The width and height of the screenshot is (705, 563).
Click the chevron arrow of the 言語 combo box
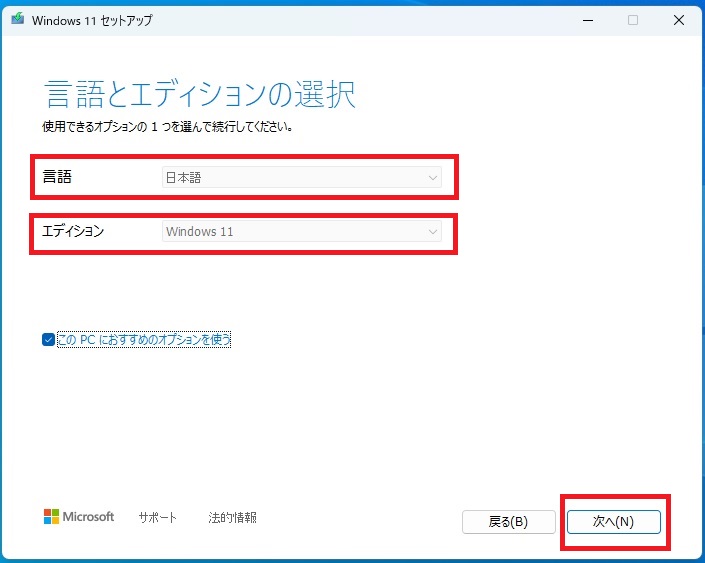click(x=432, y=178)
